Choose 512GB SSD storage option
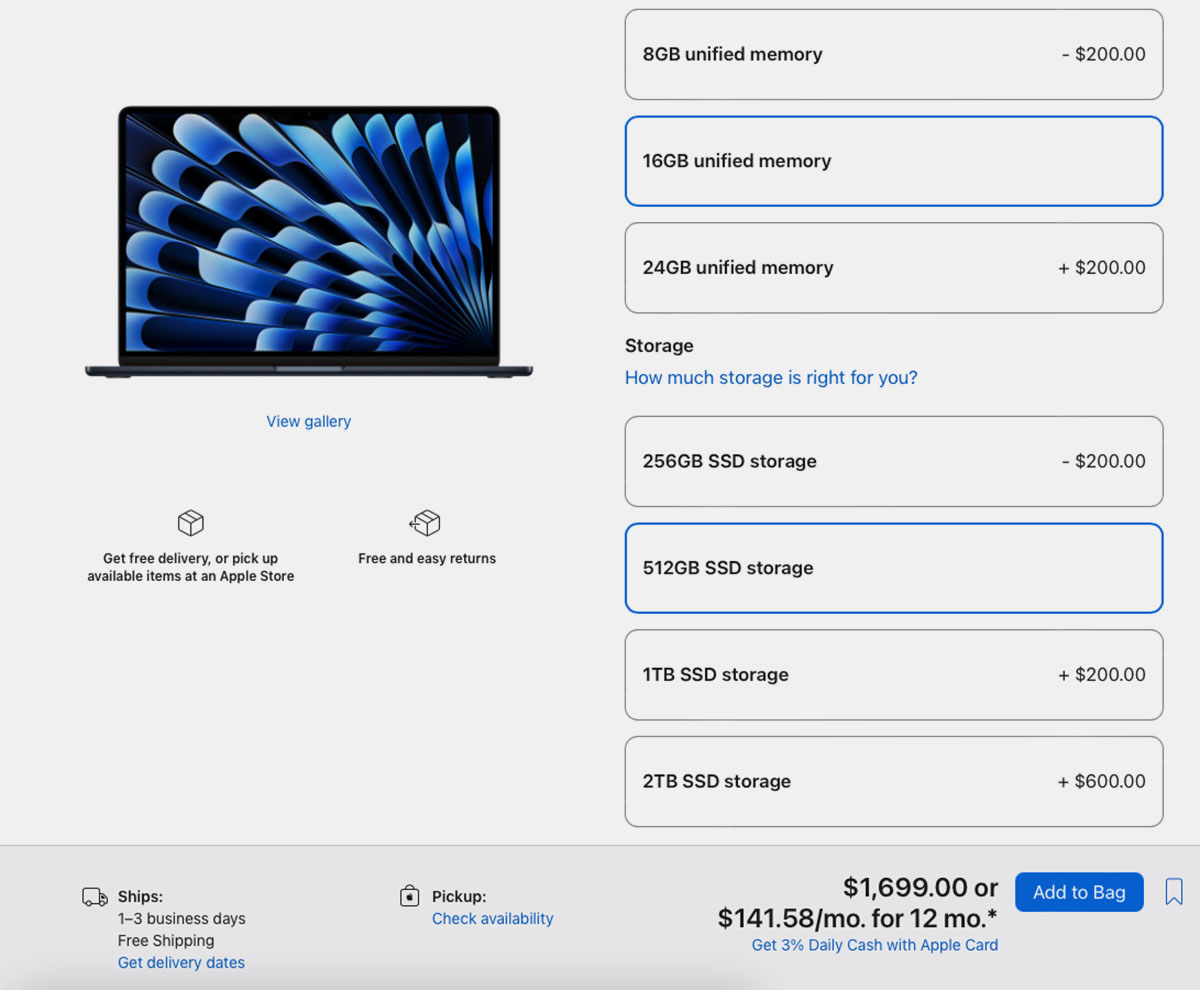The image size is (1200, 990). point(893,568)
